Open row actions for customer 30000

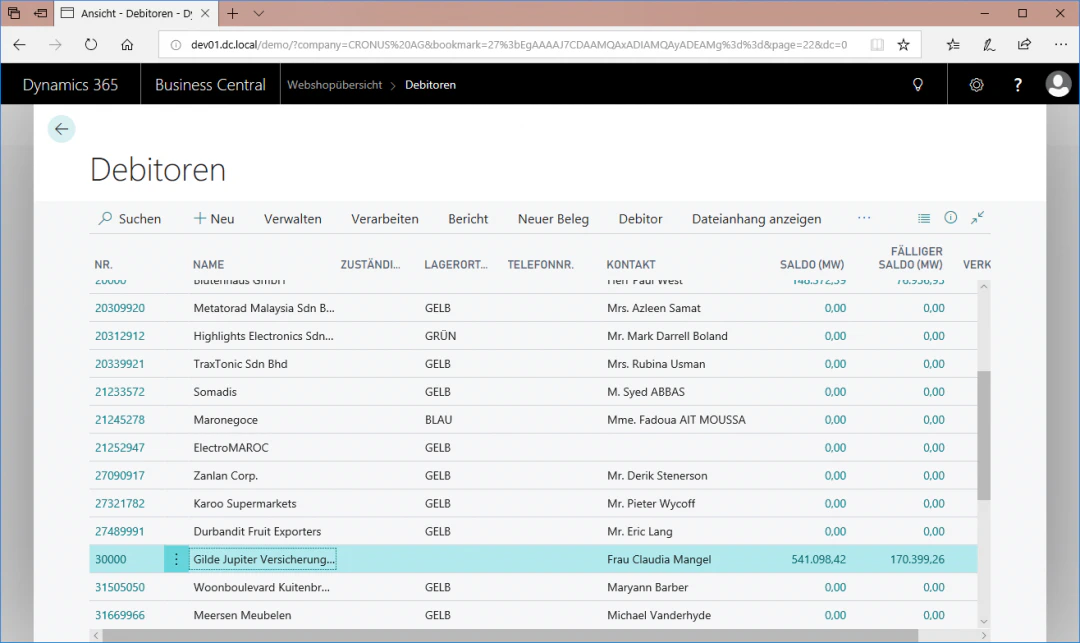pos(176,559)
